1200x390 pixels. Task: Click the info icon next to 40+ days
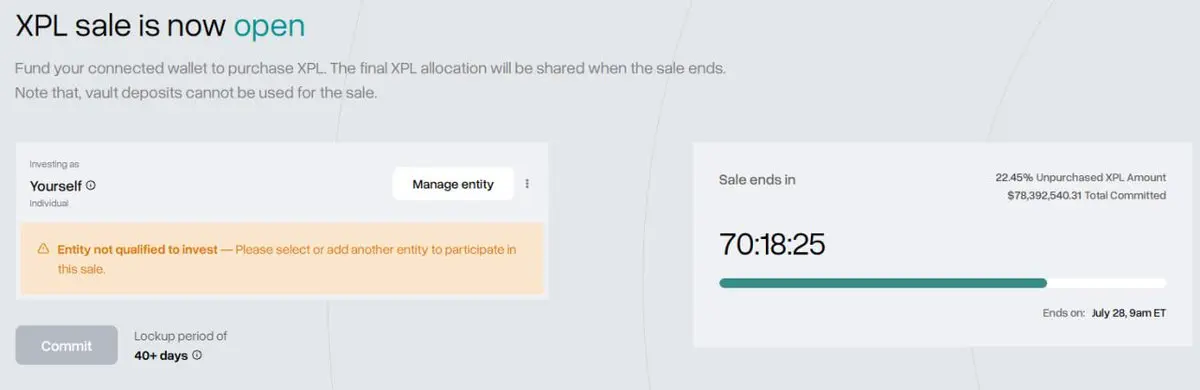pos(197,355)
